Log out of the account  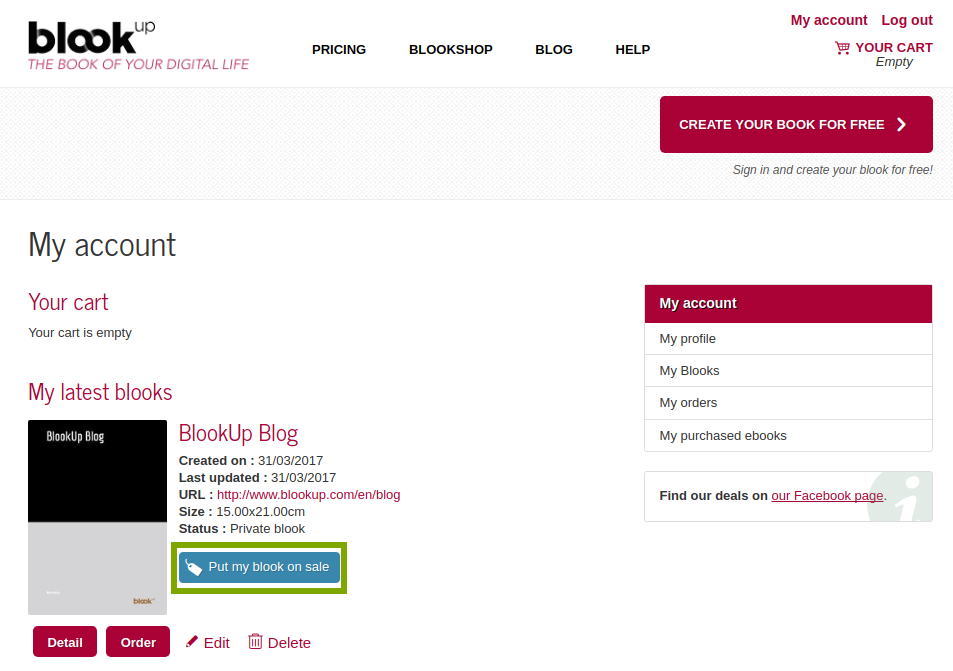907,20
